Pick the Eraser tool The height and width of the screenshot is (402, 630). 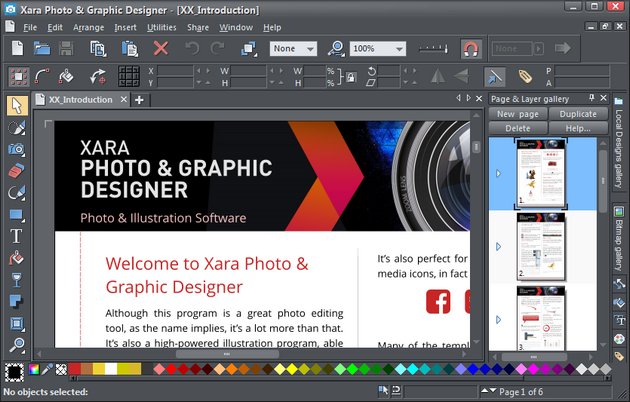[x=16, y=171]
